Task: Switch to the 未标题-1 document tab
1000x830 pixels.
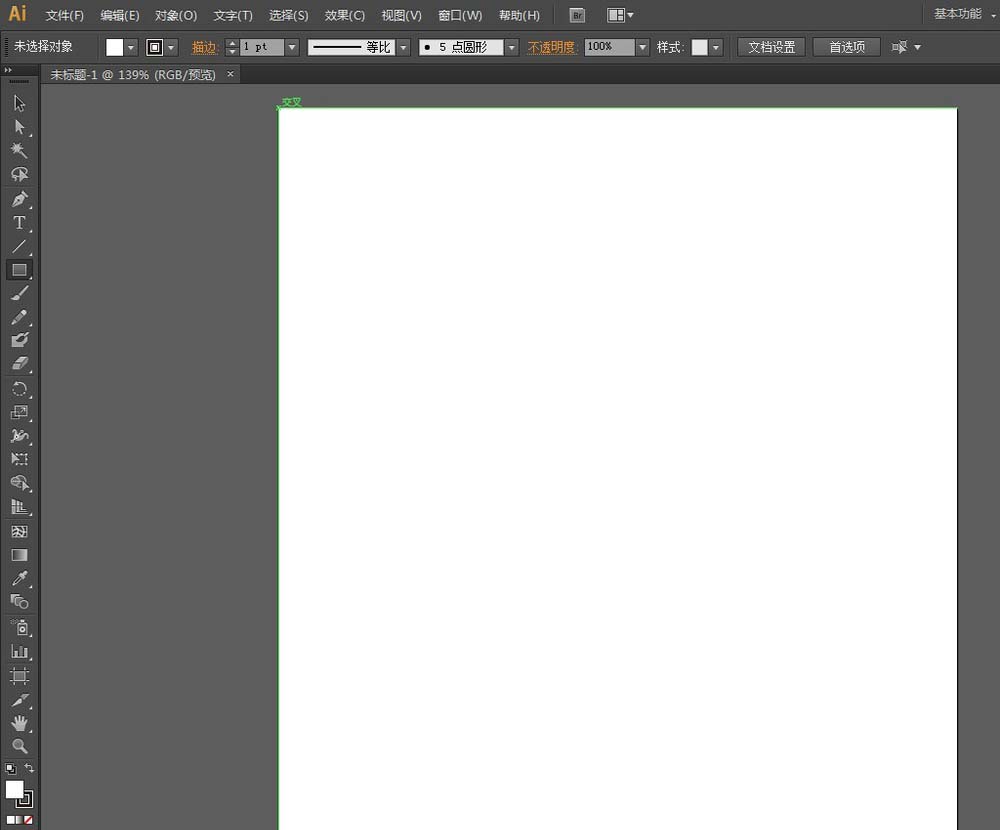Action: [133, 75]
